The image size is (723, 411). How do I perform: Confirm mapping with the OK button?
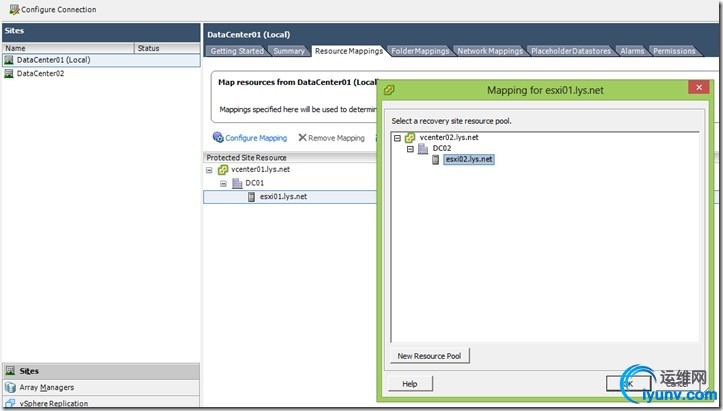628,383
